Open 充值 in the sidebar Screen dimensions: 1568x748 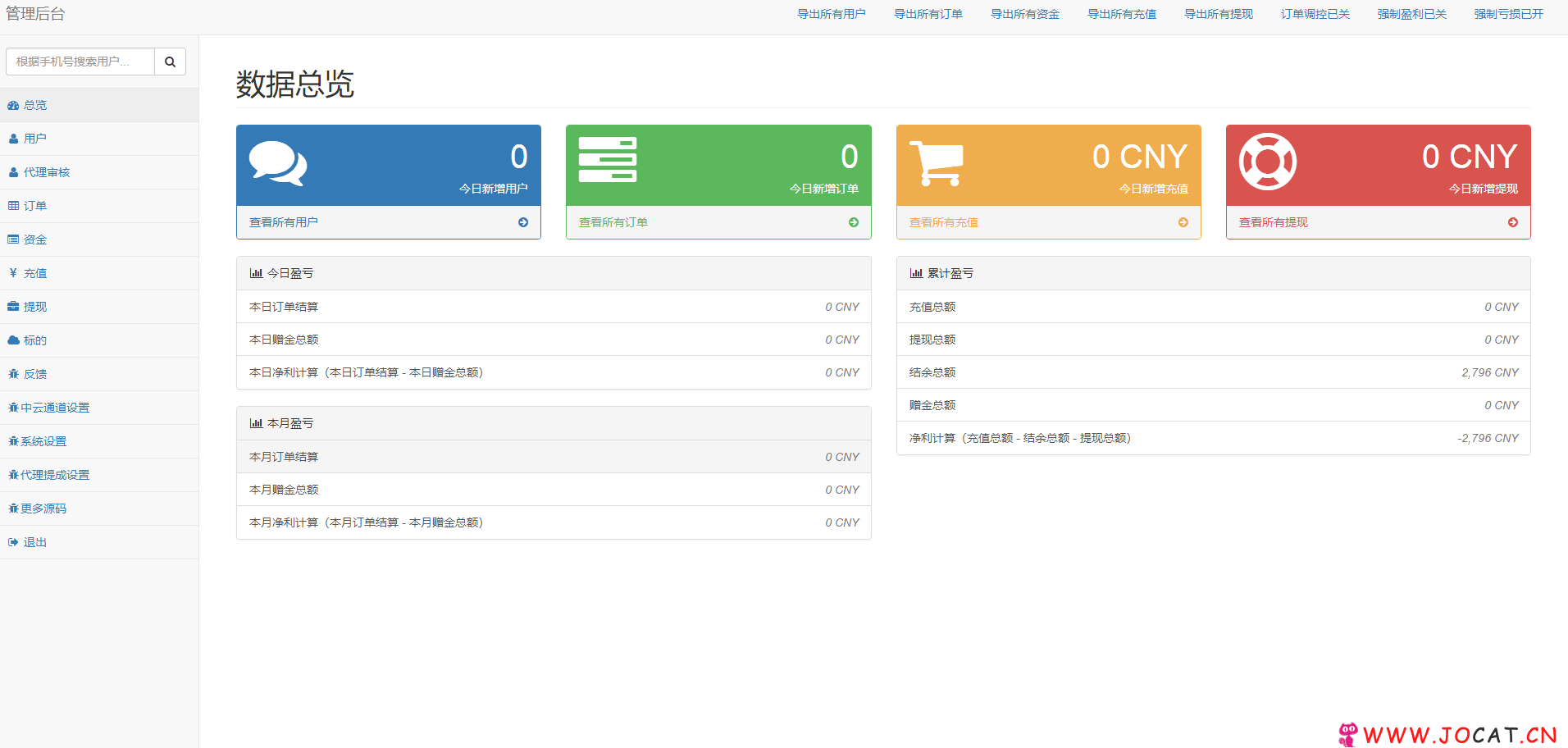99,273
